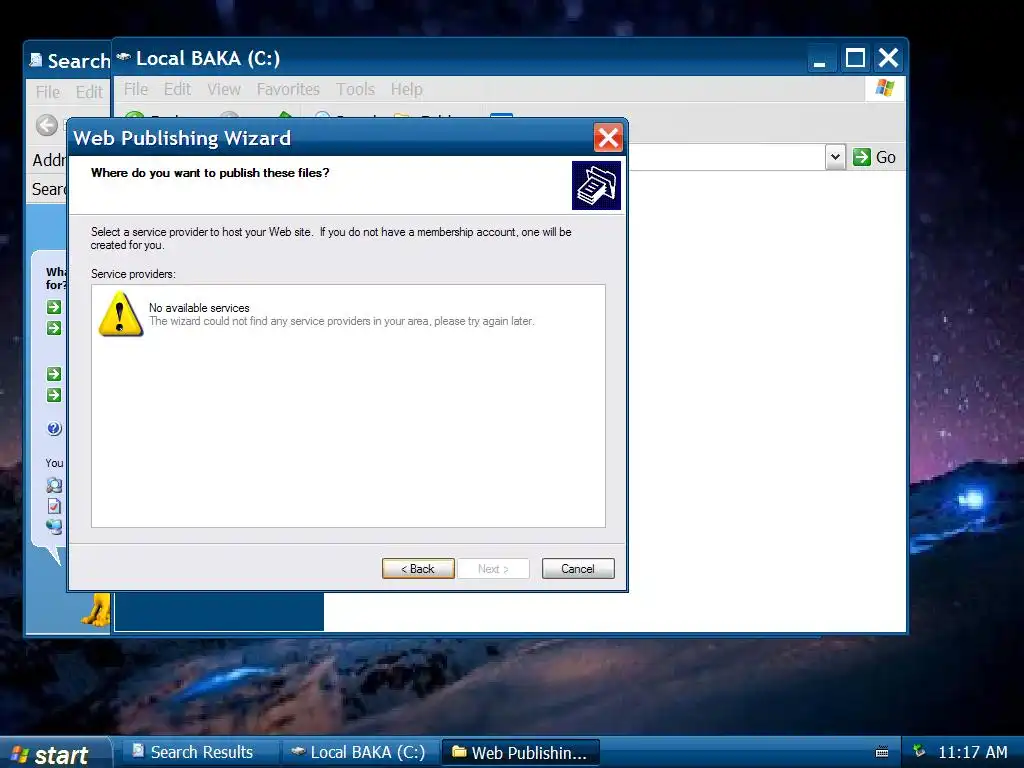Open Tools menu in Local BAKA window
Image resolution: width=1024 pixels, height=768 pixels.
355,89
